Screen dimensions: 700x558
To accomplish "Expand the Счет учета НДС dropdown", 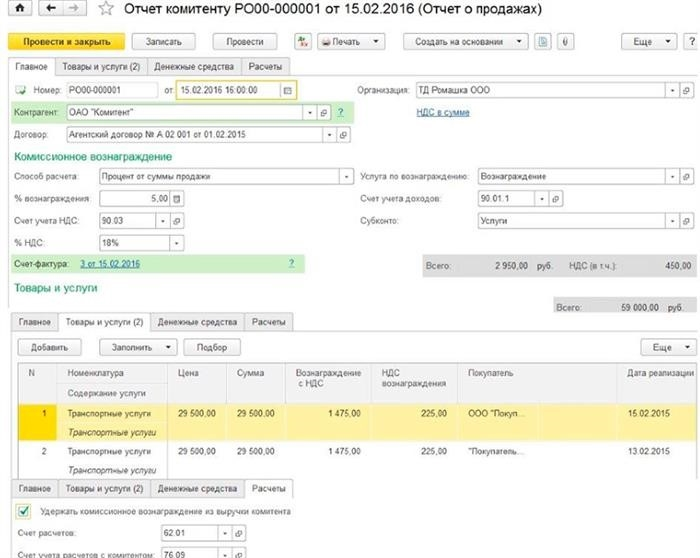I will pyautogui.click(x=163, y=221).
